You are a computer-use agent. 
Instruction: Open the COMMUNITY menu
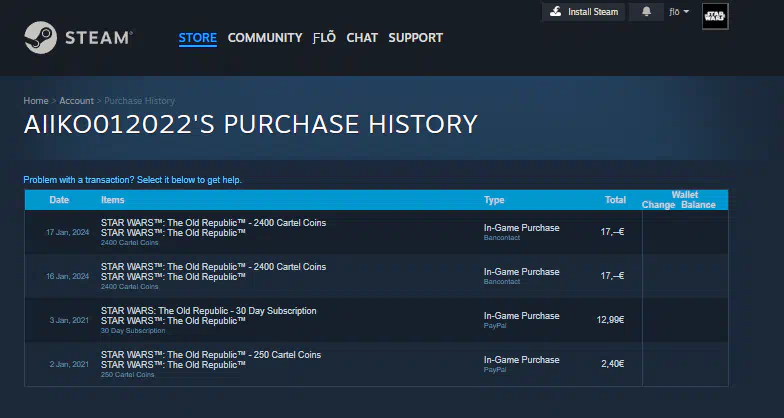click(265, 38)
